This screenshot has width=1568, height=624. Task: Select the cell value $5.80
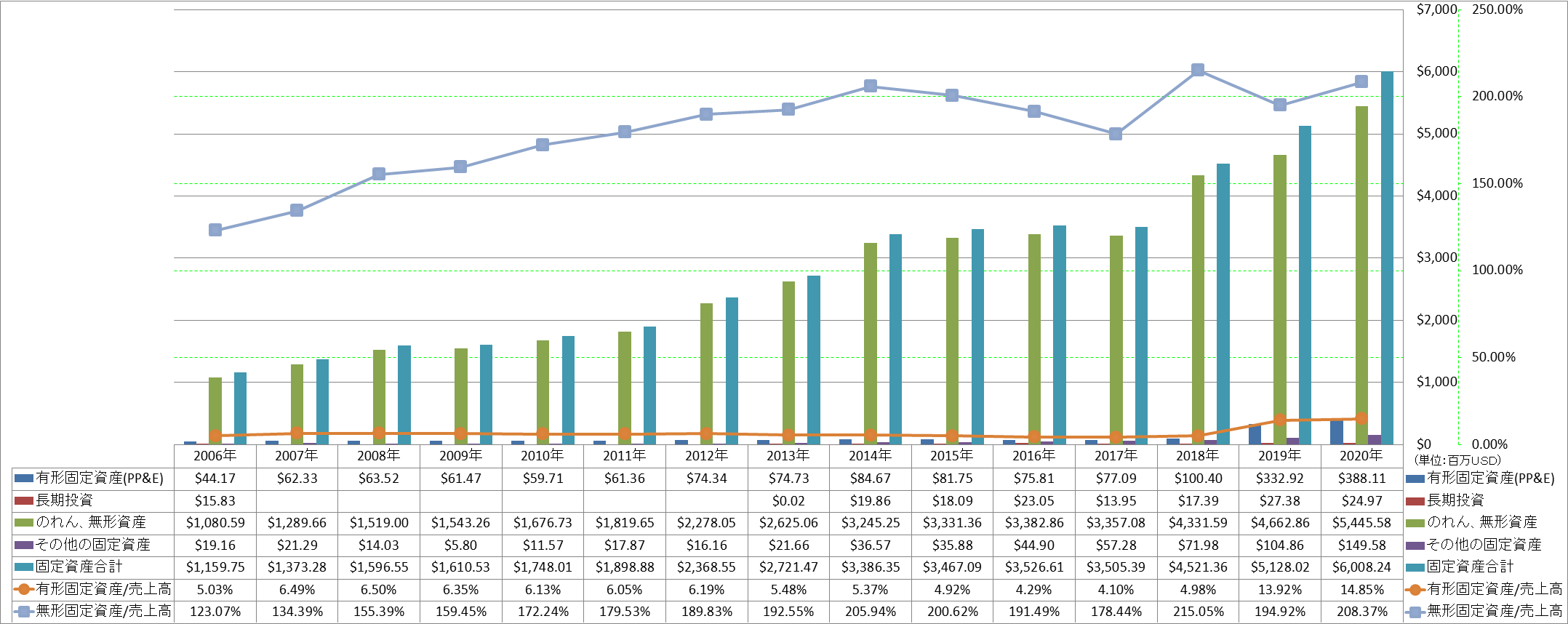460,545
